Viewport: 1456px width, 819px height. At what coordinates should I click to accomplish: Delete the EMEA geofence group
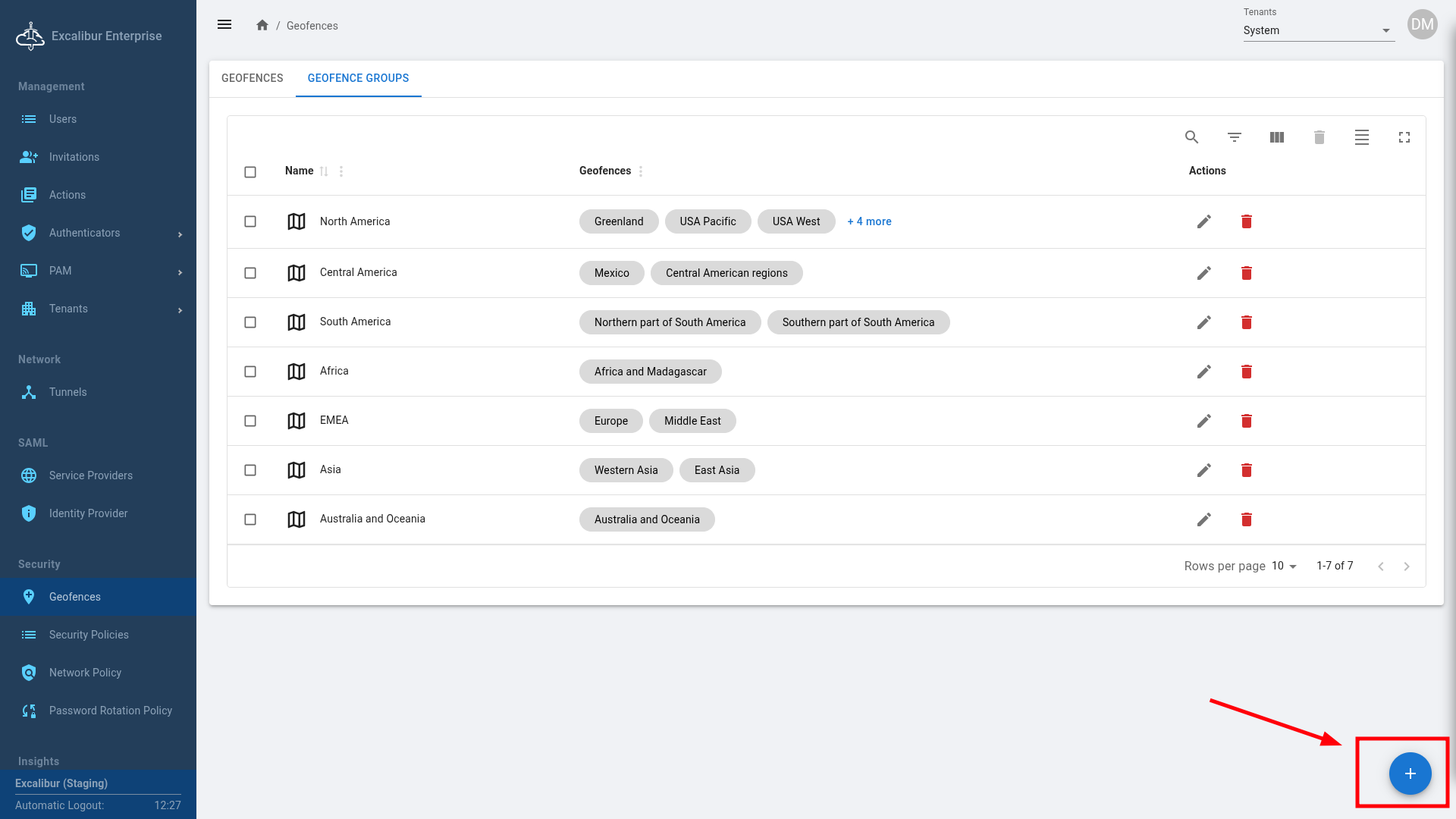point(1246,421)
